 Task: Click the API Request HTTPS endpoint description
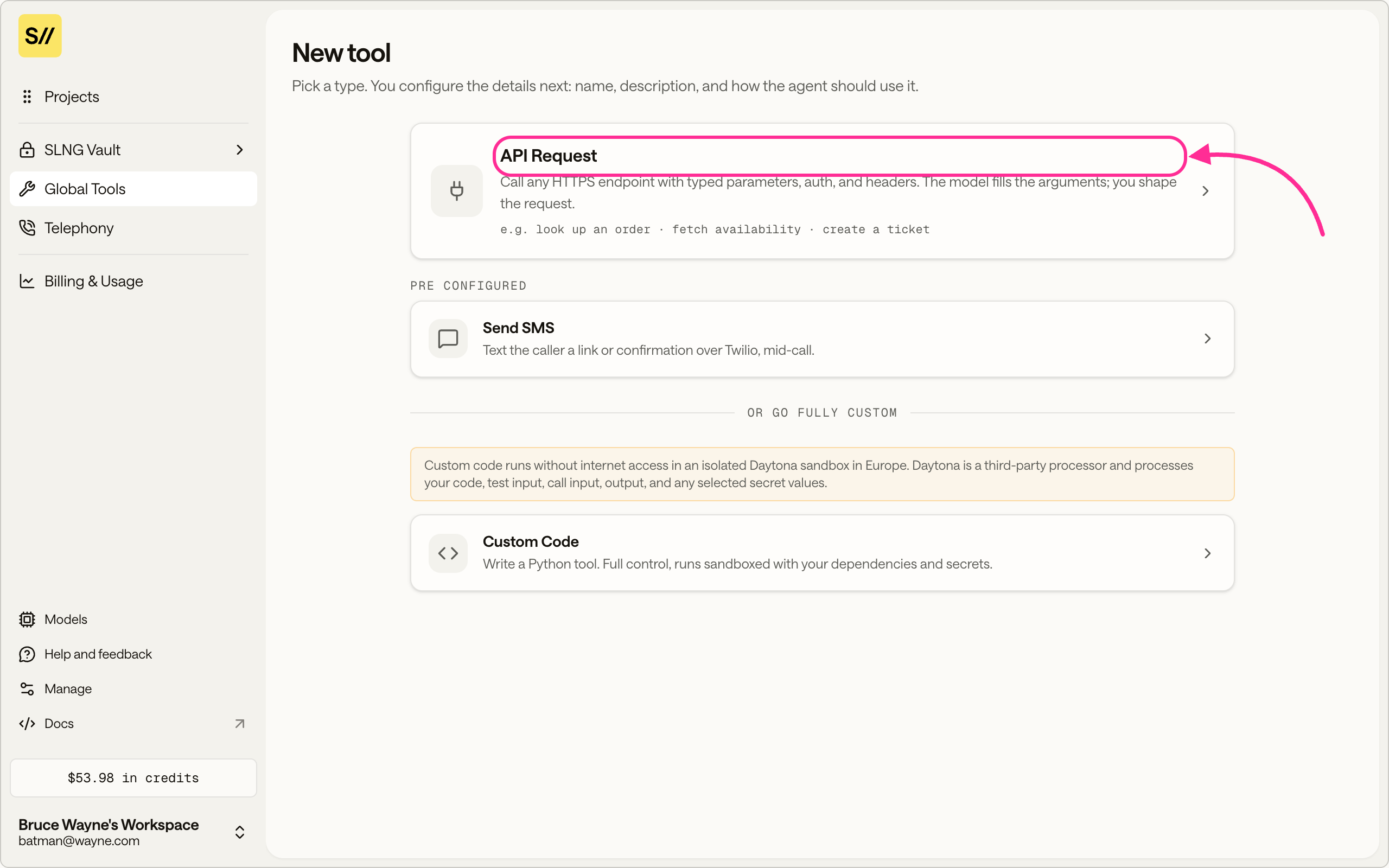(838, 193)
